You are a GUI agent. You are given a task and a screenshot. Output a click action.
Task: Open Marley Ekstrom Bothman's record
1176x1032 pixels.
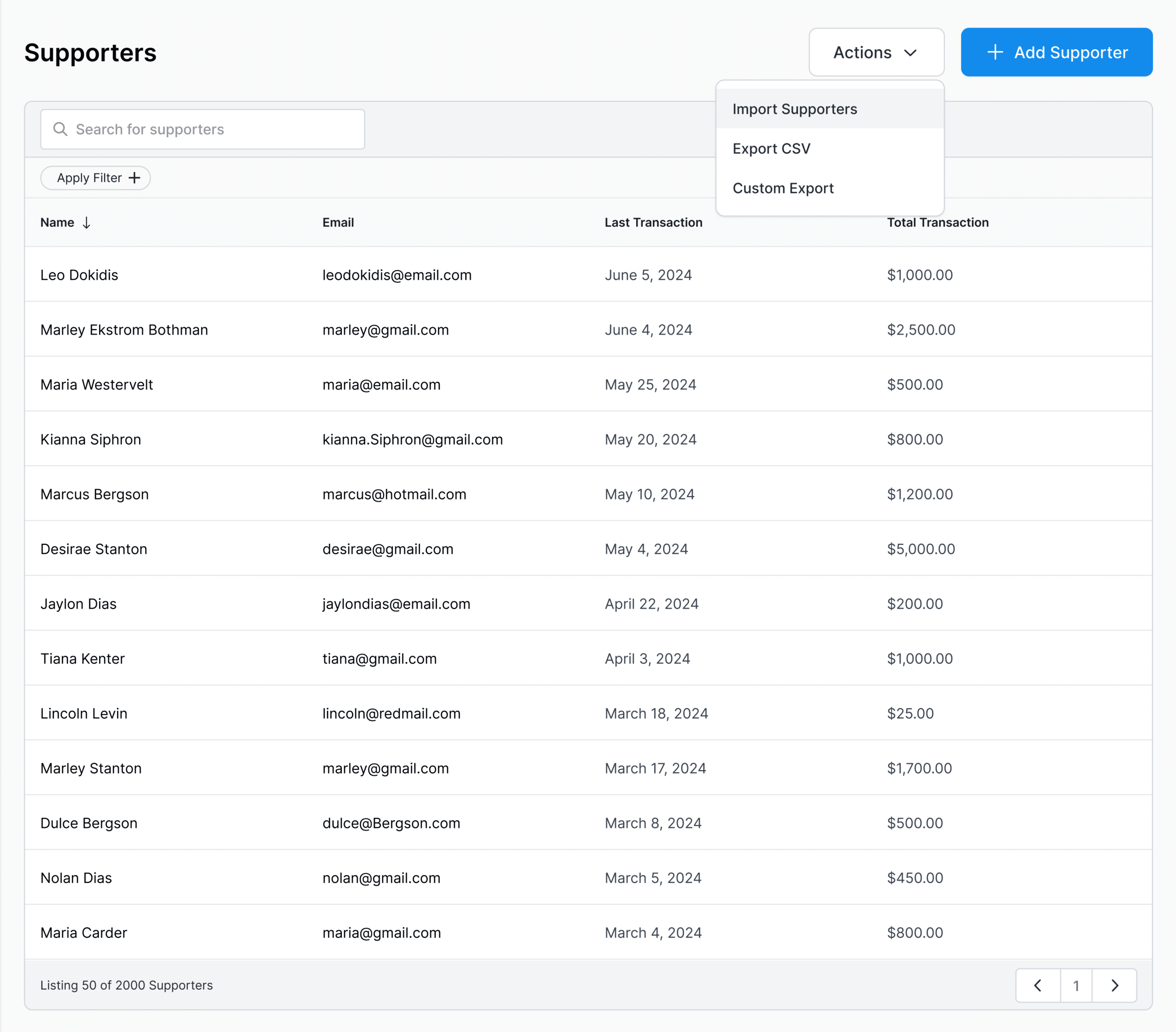(124, 330)
